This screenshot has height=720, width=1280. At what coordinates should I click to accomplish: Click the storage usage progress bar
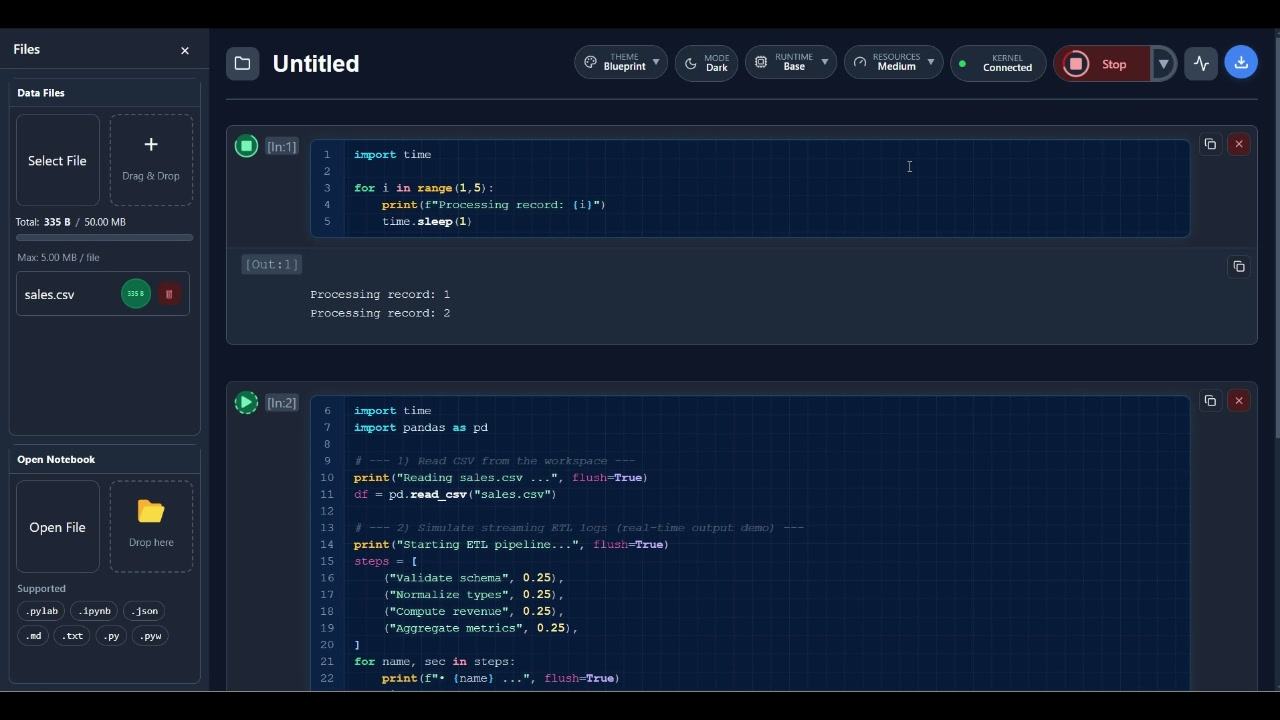pos(104,238)
